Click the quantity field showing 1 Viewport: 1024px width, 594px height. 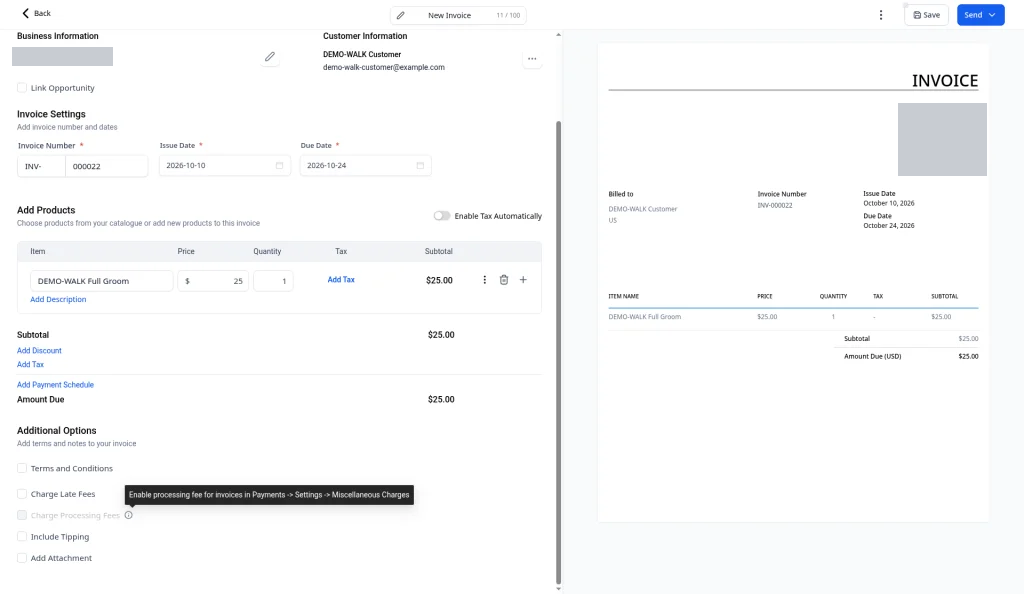pos(273,281)
